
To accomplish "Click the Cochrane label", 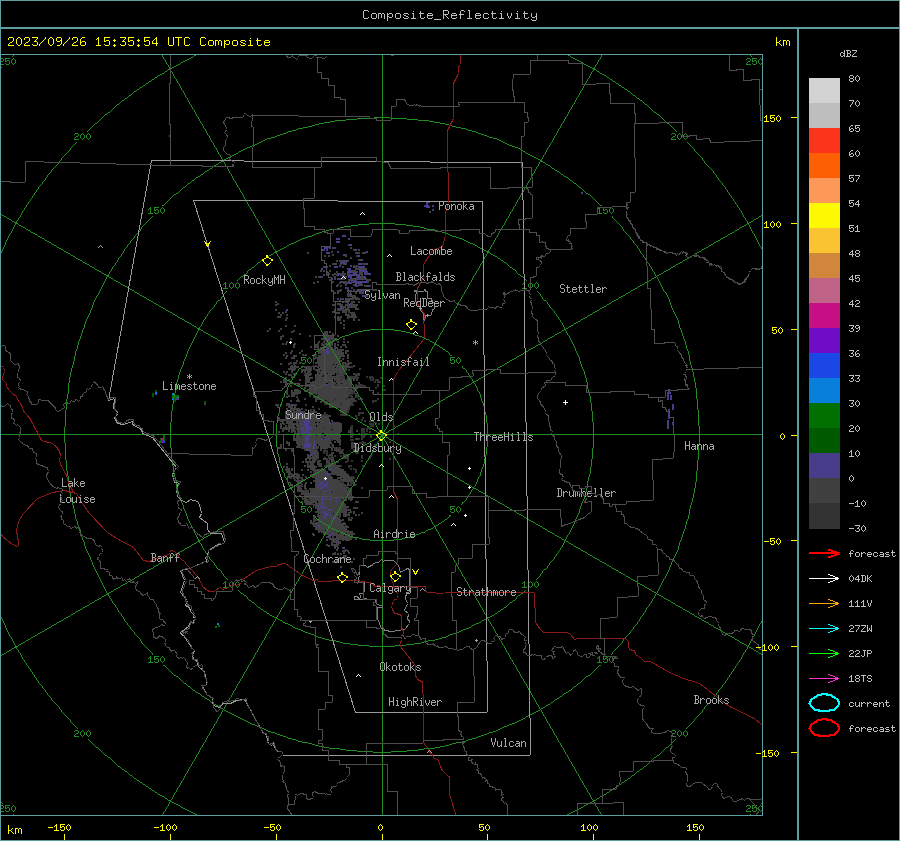I will pos(327,559).
